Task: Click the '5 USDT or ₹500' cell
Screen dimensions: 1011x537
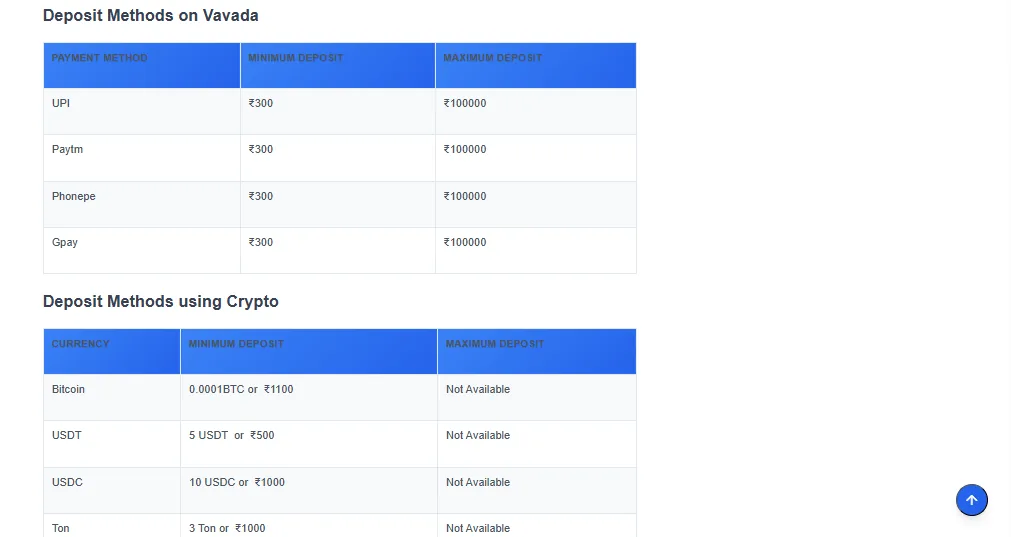Action: tap(309, 444)
